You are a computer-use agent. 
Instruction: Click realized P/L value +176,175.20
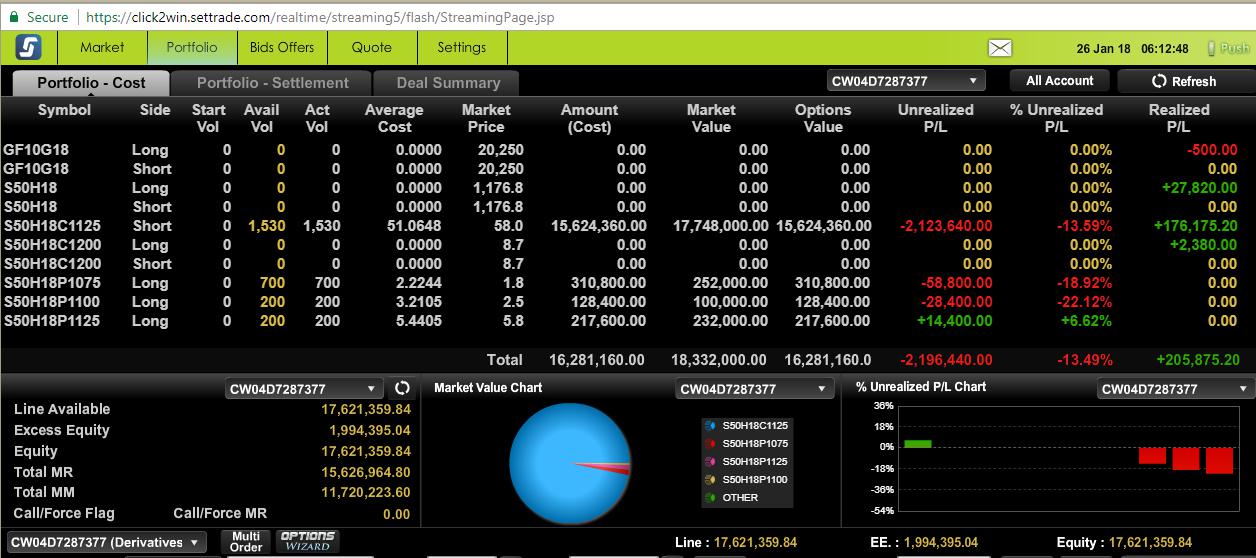(1196, 226)
